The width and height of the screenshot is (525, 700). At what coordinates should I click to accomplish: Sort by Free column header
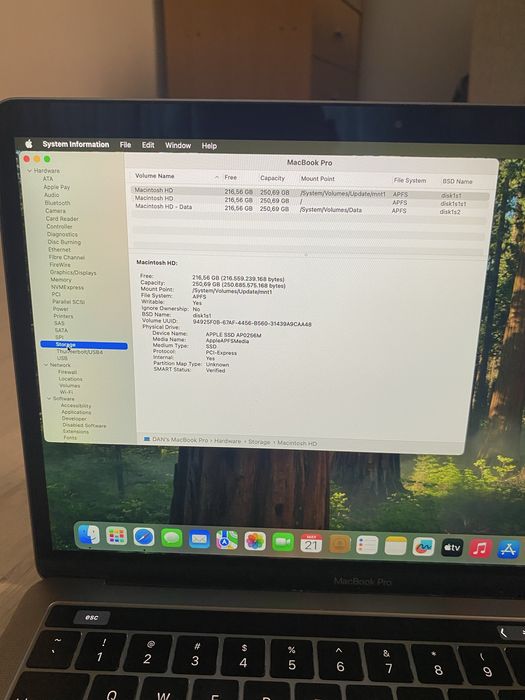(x=230, y=177)
